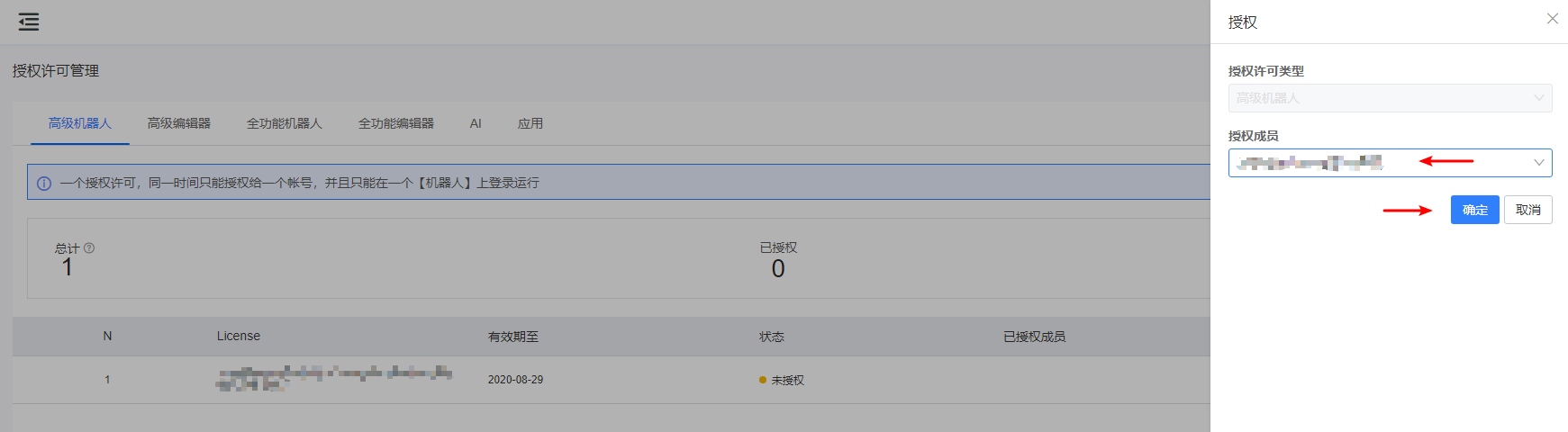Click the help question mark beside 总计

click(89, 248)
